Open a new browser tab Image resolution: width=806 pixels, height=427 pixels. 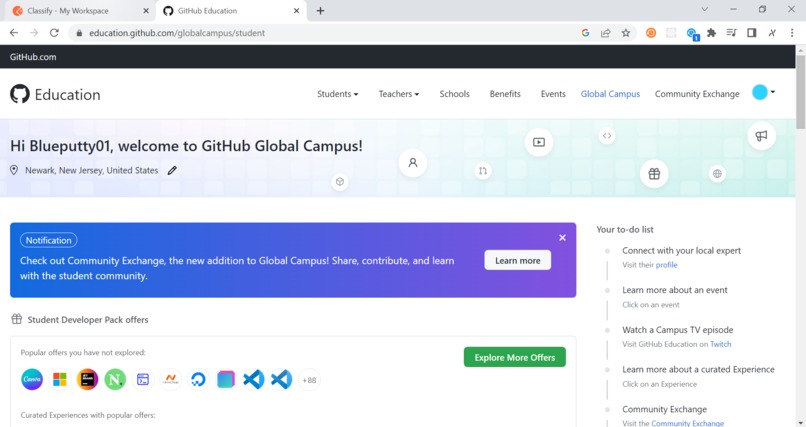[320, 11]
